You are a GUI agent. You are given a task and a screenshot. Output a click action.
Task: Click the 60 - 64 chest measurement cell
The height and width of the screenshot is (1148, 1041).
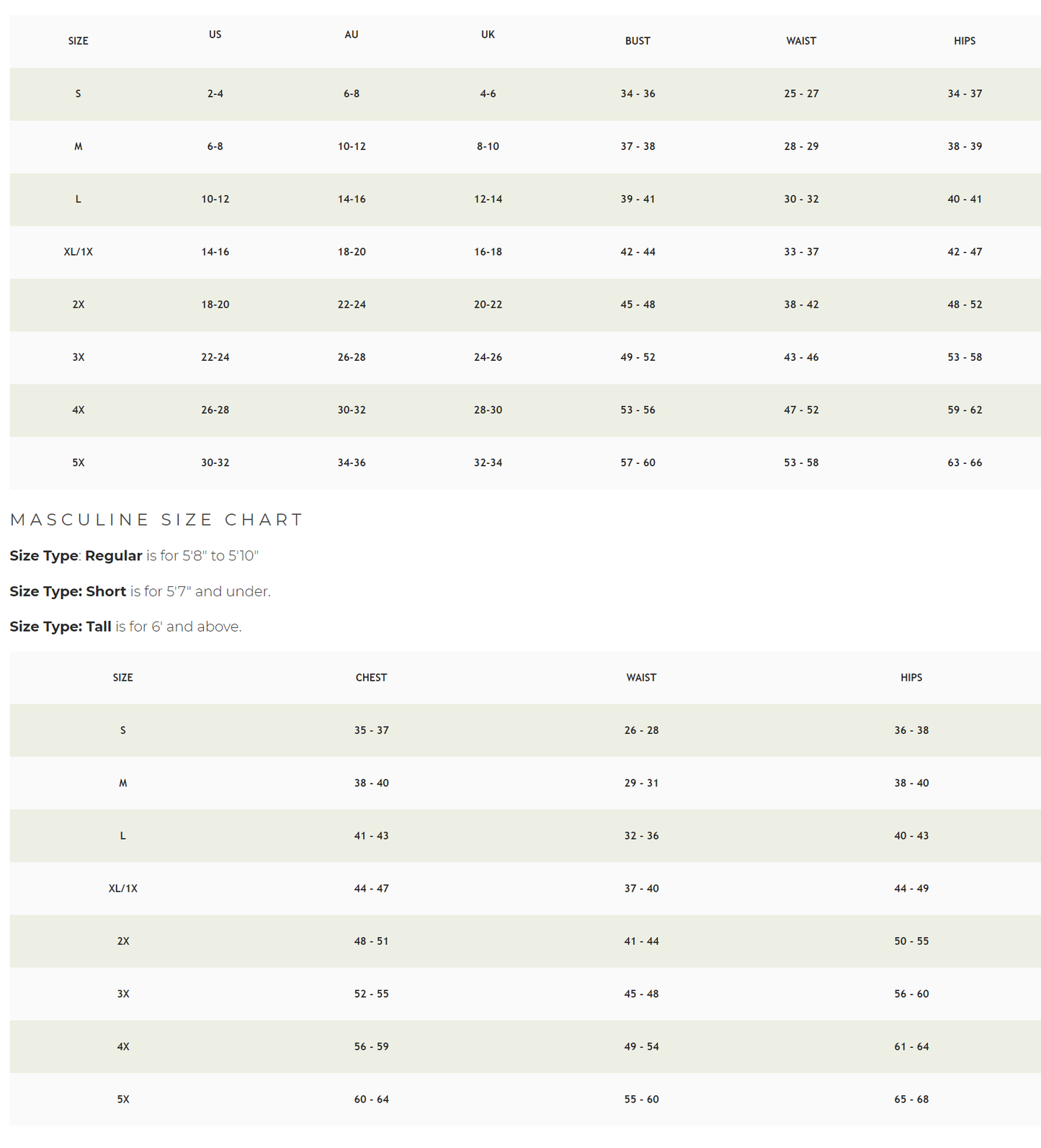coord(371,1099)
